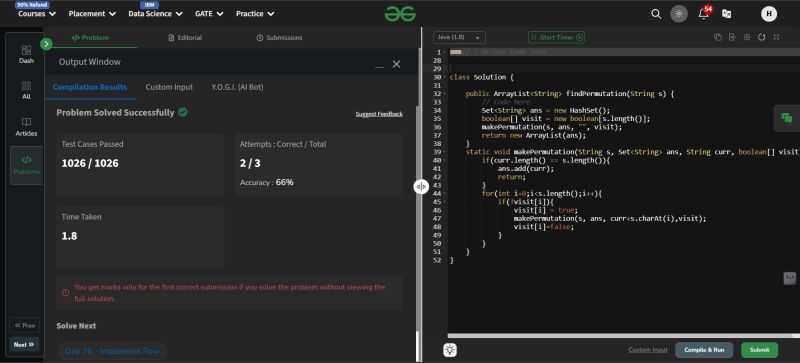Toggle the sidebar with the green arrow
Screen dimensions: 800x363
[x=46, y=44]
